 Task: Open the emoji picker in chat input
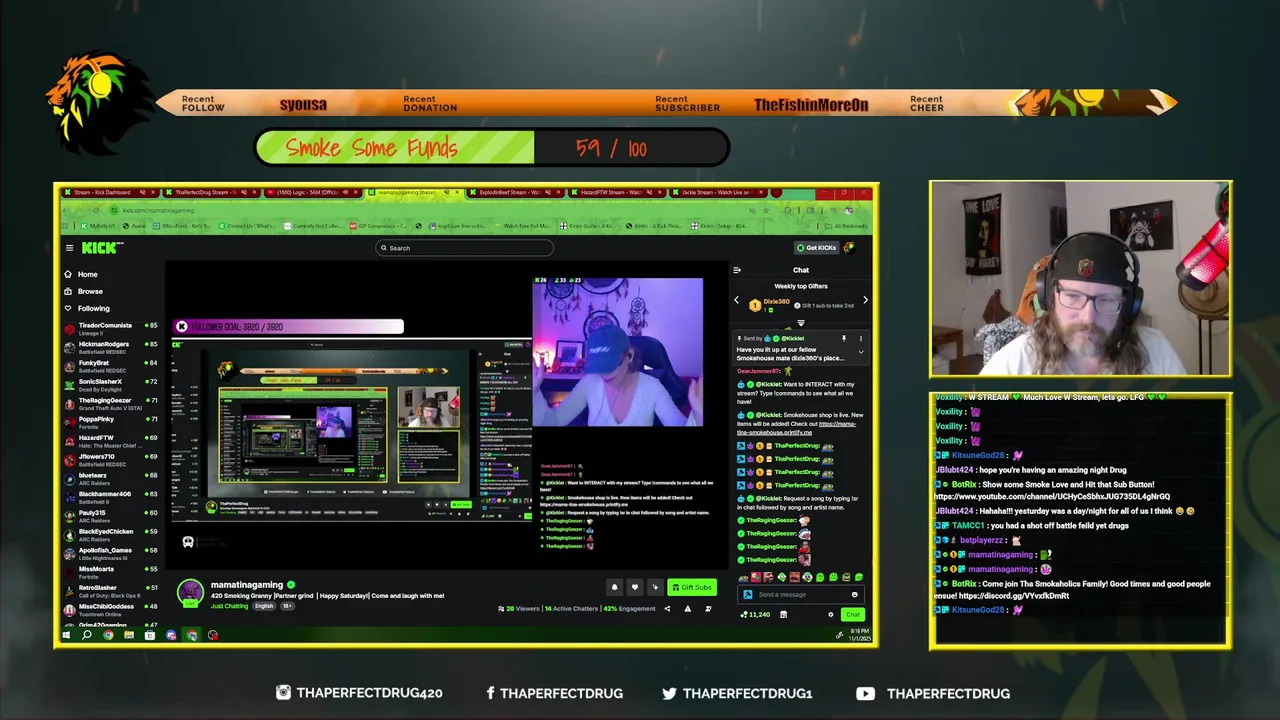pyautogui.click(x=855, y=594)
